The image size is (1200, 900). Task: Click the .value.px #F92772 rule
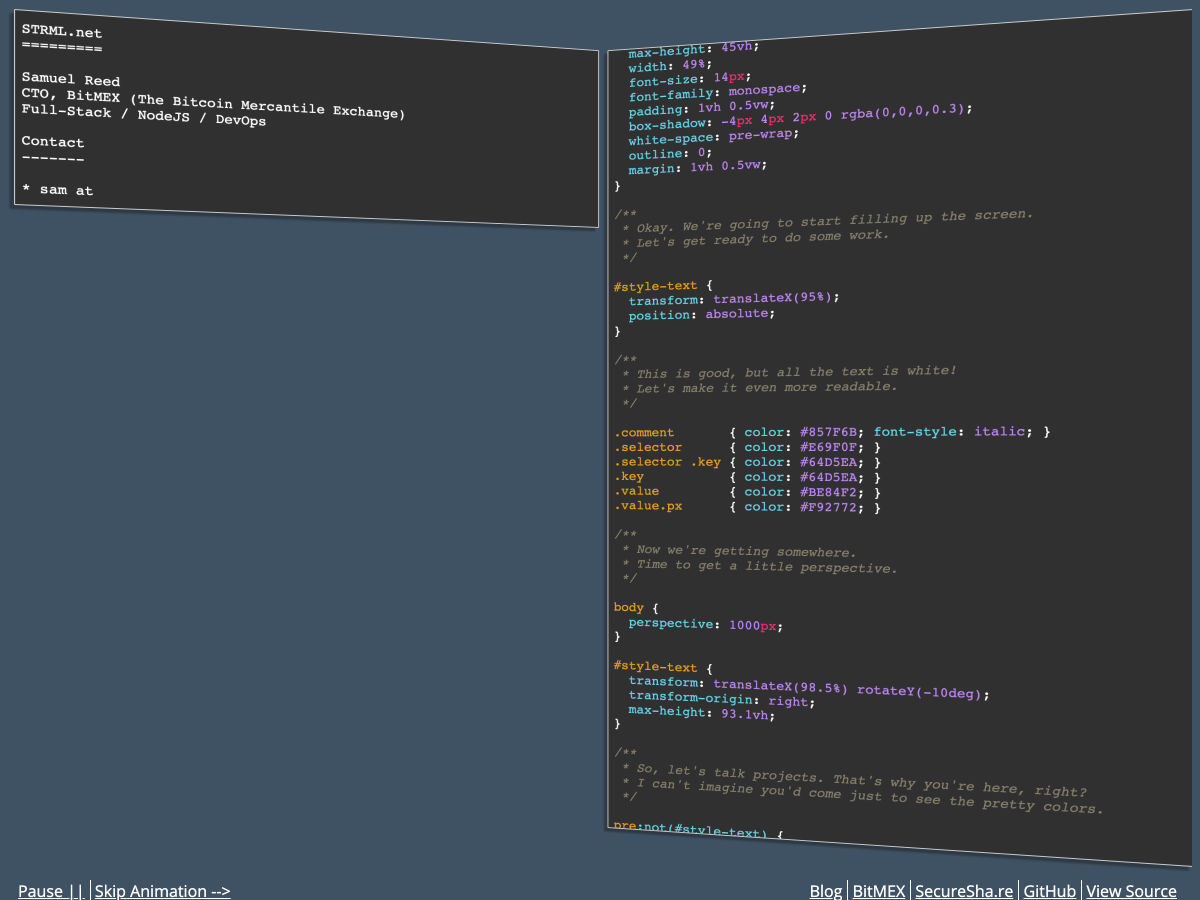(747, 506)
